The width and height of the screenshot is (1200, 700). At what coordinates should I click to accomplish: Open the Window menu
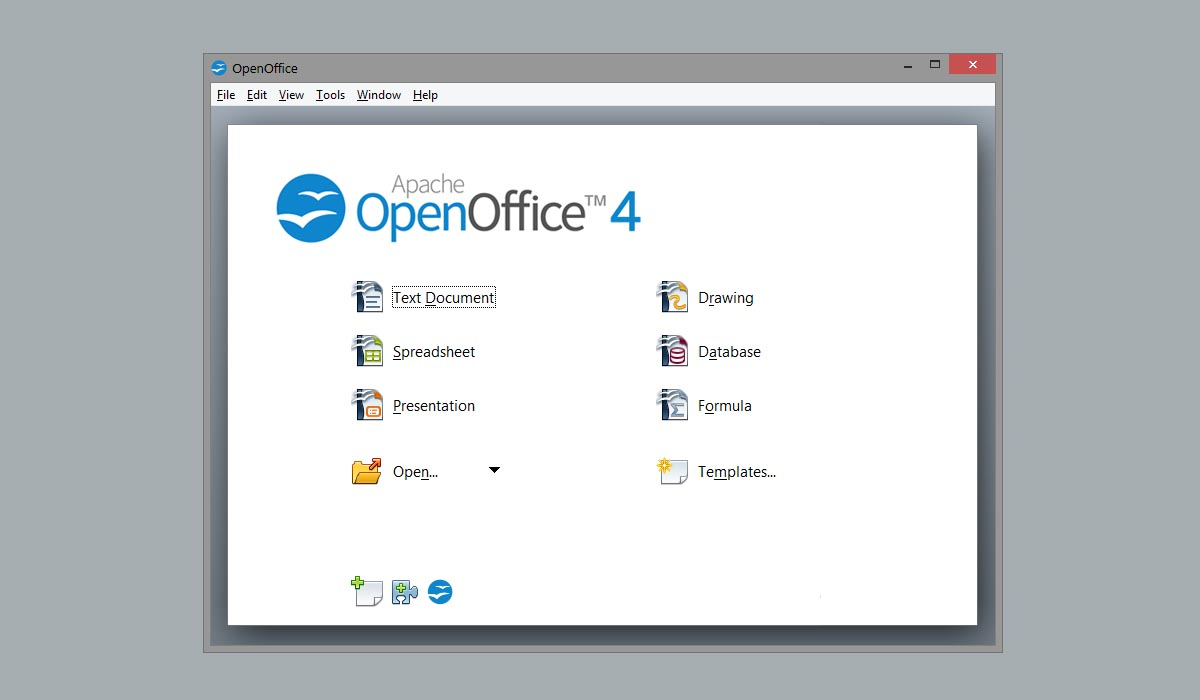(379, 95)
